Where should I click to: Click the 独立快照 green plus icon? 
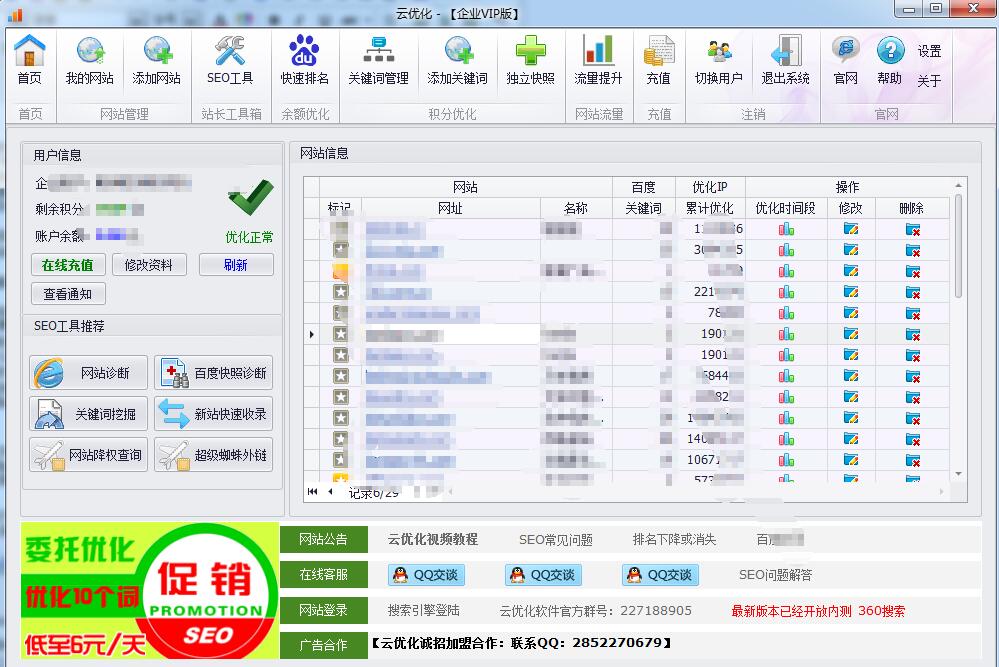pyautogui.click(x=530, y=61)
